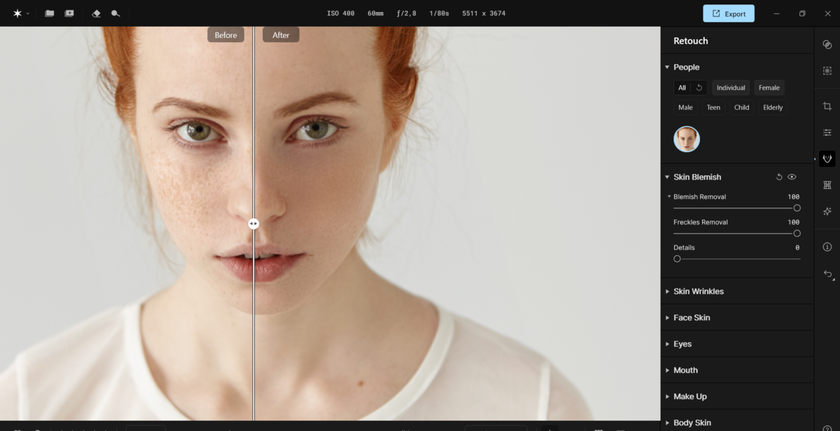Screen dimensions: 840x431
Task: Collapse the People section
Action: tap(667, 67)
